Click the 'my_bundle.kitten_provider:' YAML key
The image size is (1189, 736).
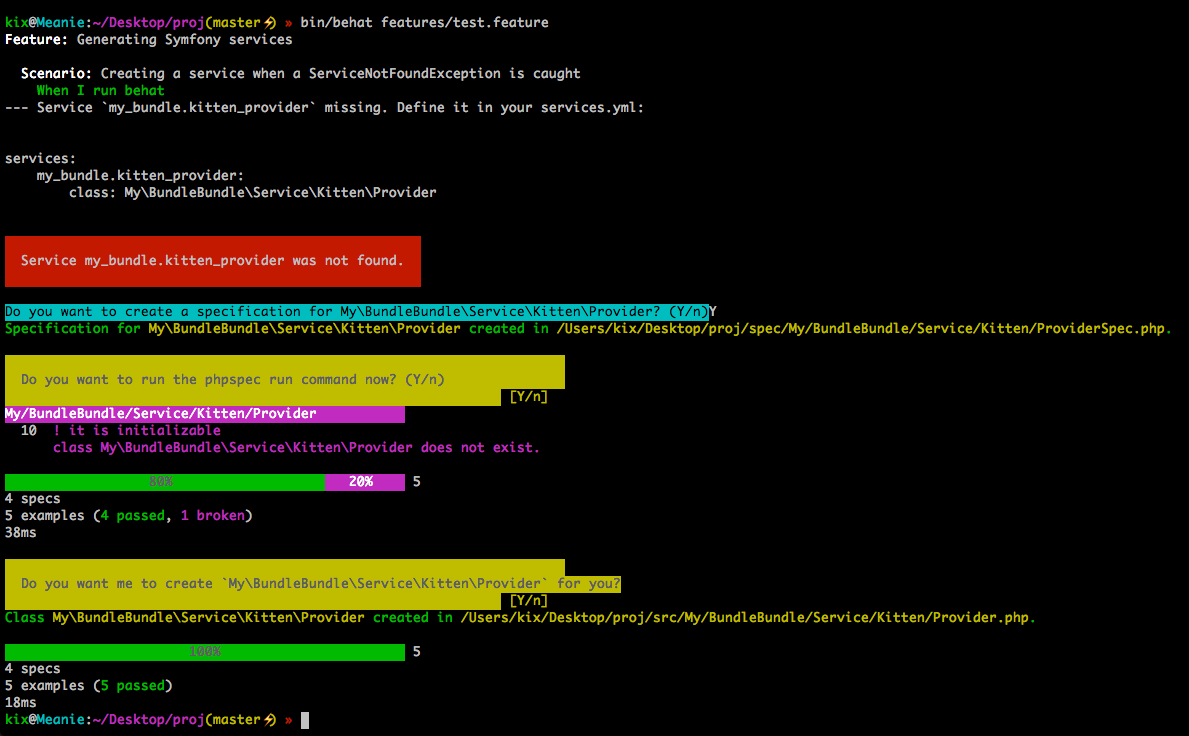[x=140, y=176]
